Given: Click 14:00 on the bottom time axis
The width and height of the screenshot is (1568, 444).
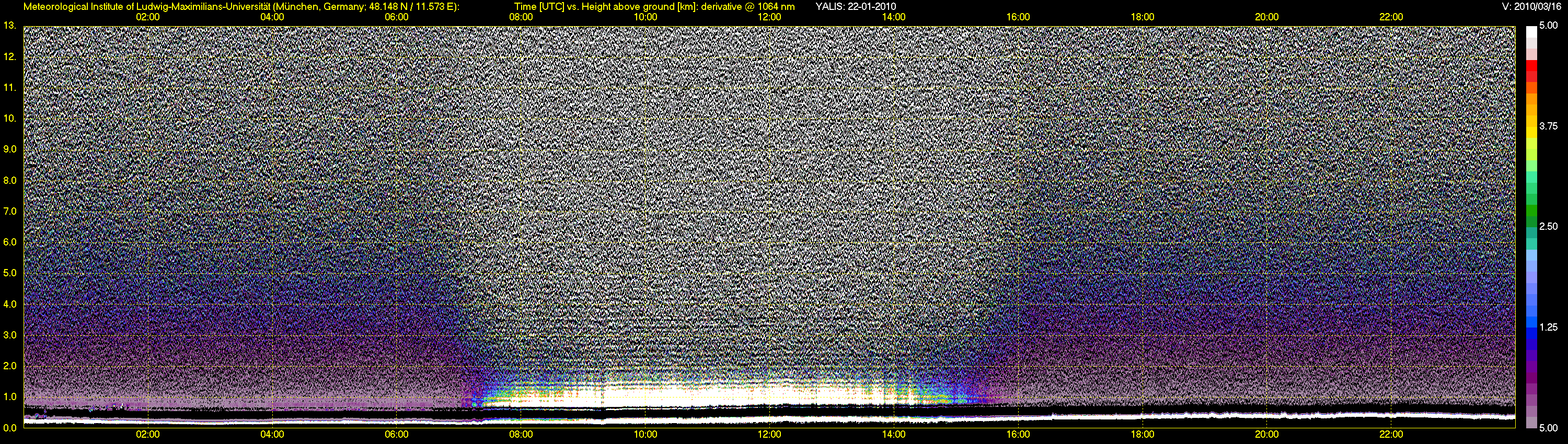Looking at the screenshot, I should pyautogui.click(x=894, y=434).
